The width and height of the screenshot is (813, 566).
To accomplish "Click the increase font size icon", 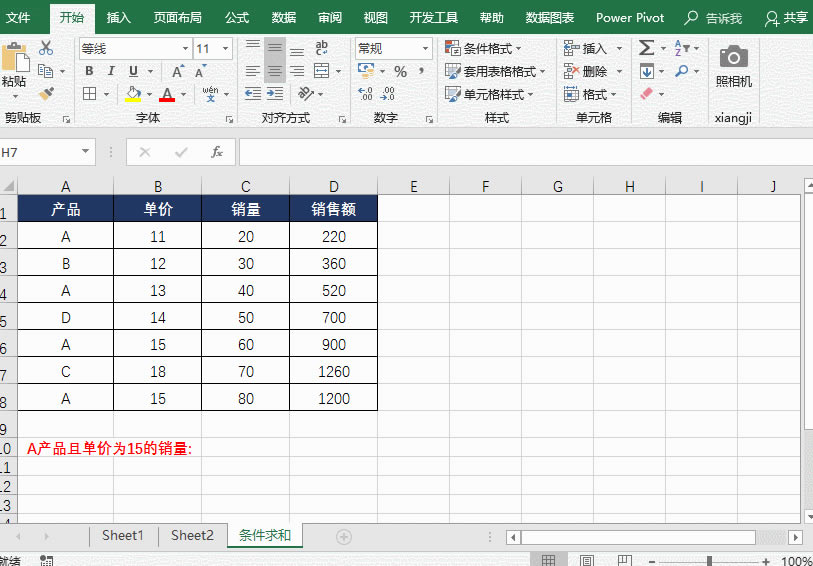I will pyautogui.click(x=178, y=71).
